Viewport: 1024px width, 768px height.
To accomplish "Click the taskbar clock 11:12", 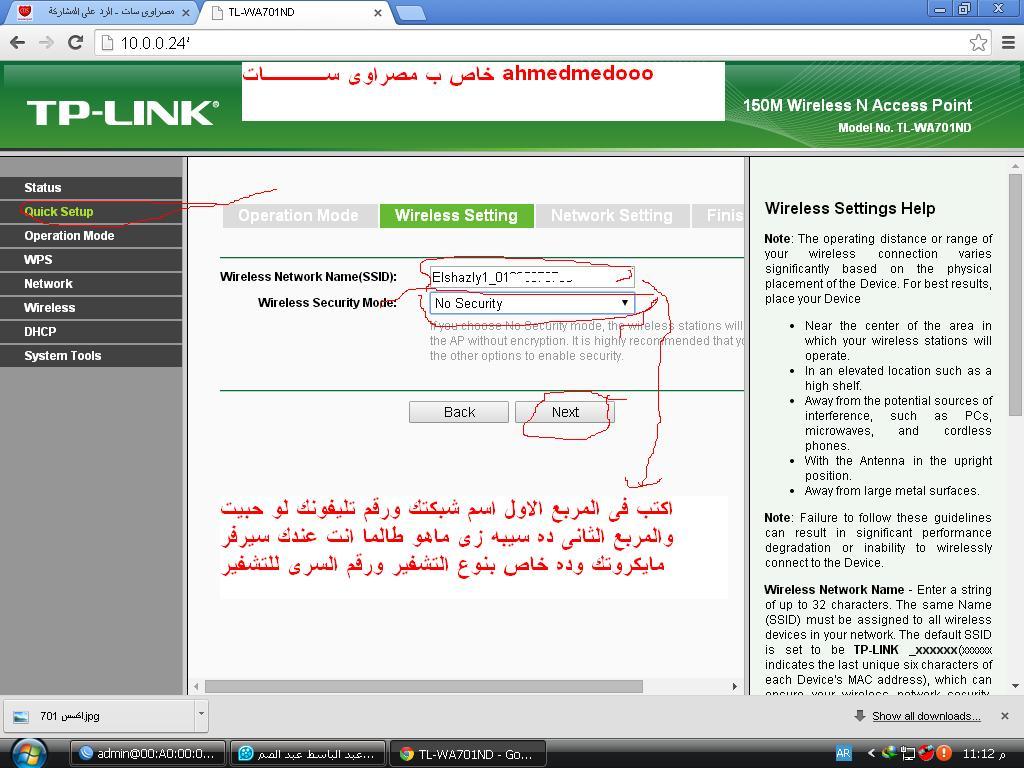I will [x=984, y=754].
